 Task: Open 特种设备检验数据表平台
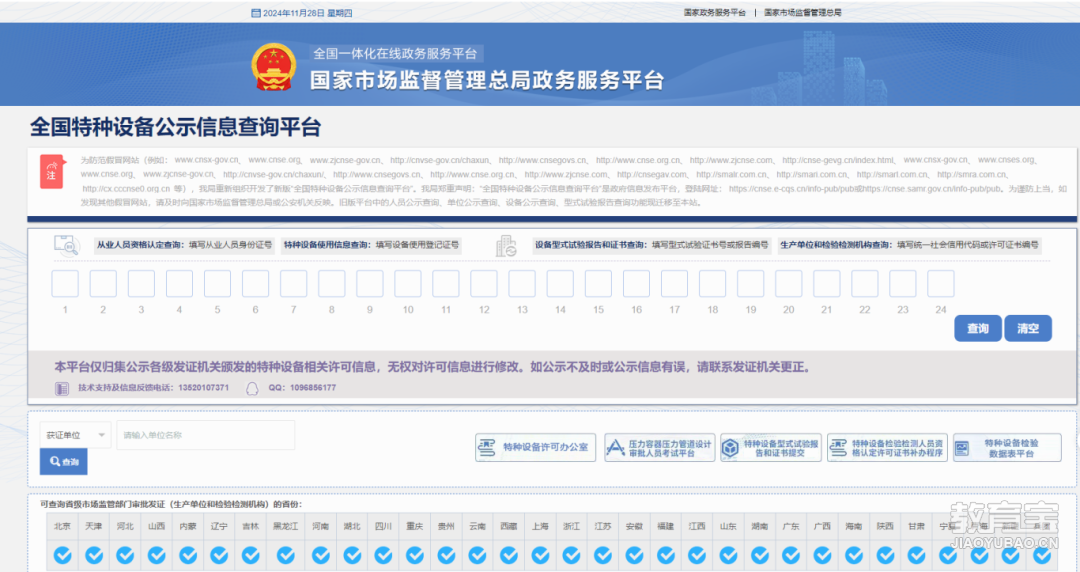click(1007, 448)
